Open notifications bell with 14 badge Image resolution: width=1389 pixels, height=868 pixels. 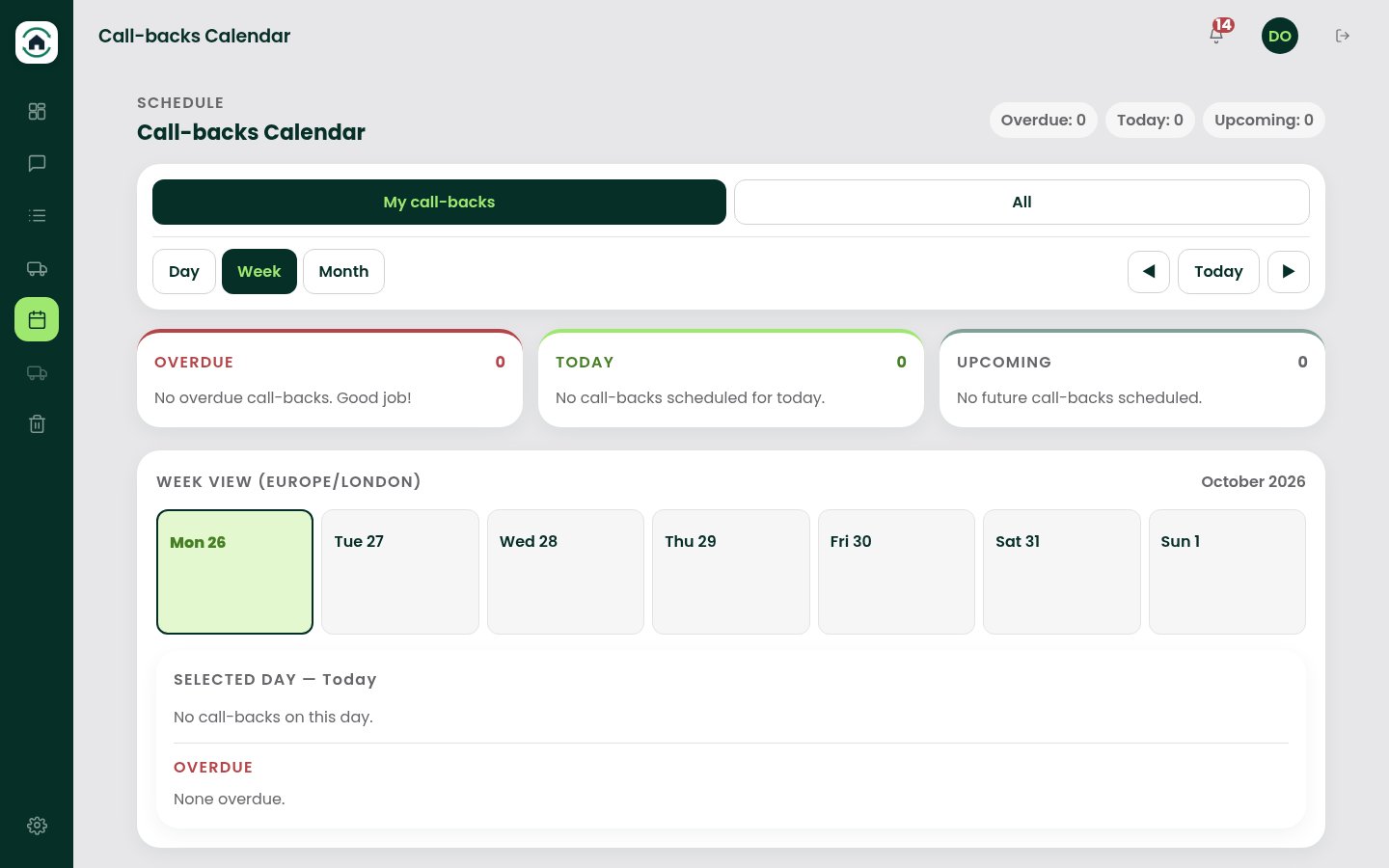[1217, 36]
